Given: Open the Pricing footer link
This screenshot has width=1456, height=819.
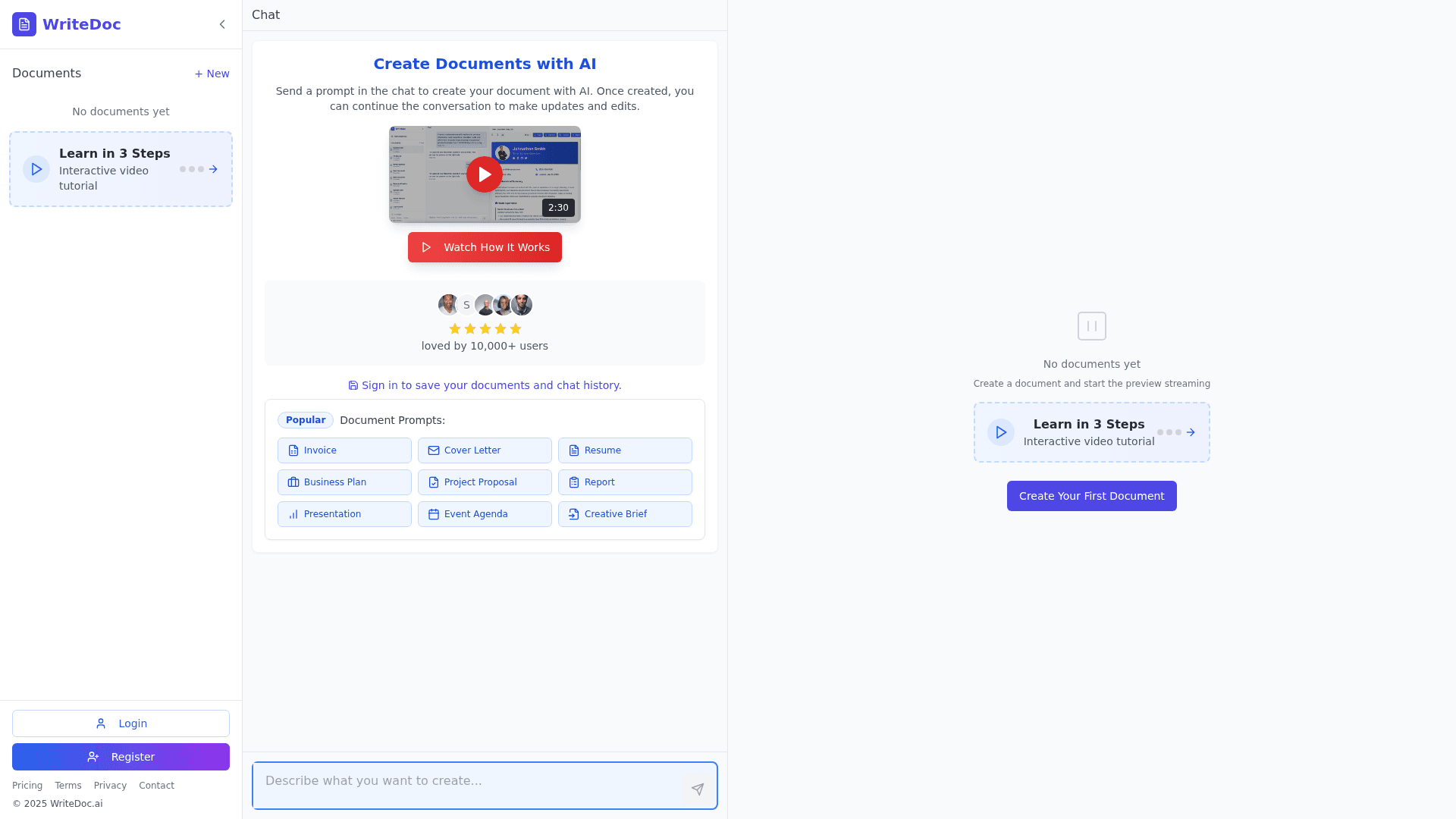Looking at the screenshot, I should tap(27, 786).
